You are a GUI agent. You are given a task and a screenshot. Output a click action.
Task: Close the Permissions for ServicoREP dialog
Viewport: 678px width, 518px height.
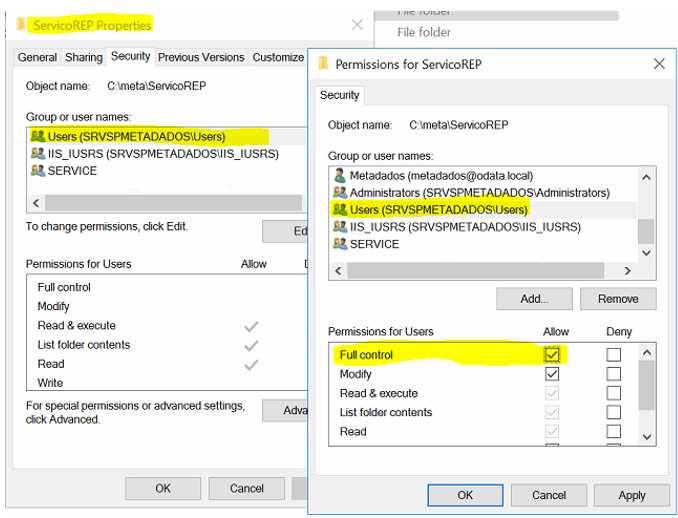click(658, 64)
